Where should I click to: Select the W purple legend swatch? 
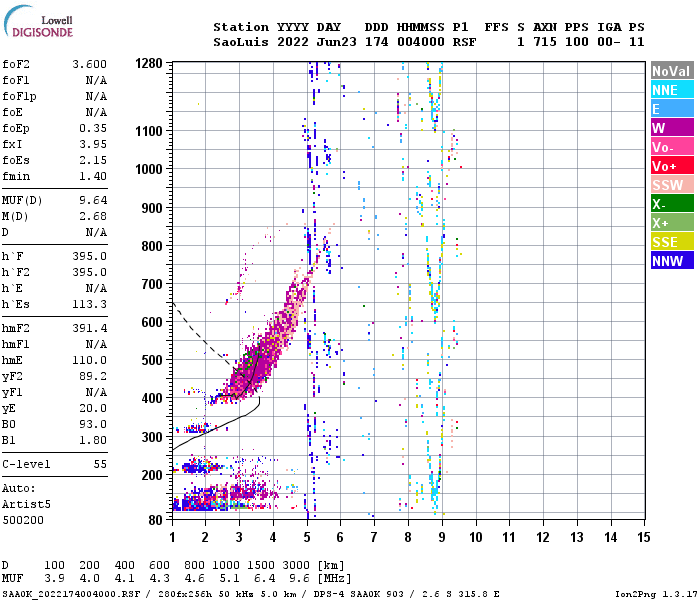point(672,128)
